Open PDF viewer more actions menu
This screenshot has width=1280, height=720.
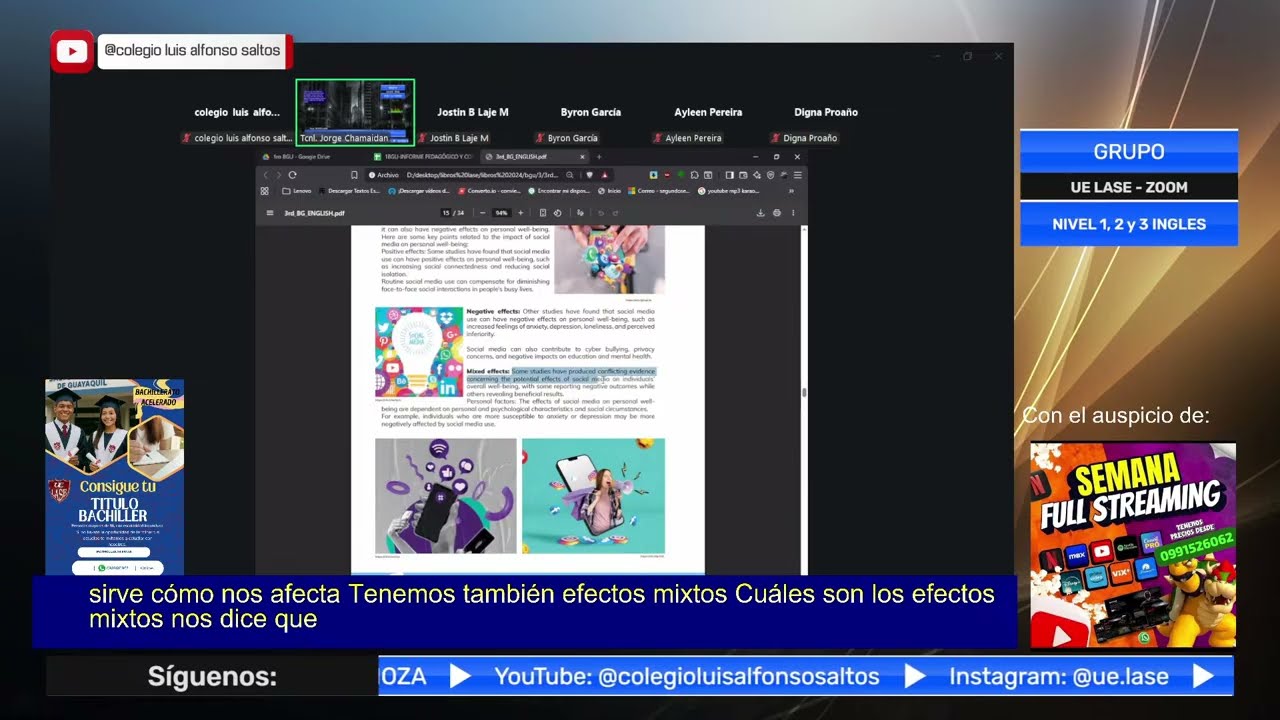(793, 213)
